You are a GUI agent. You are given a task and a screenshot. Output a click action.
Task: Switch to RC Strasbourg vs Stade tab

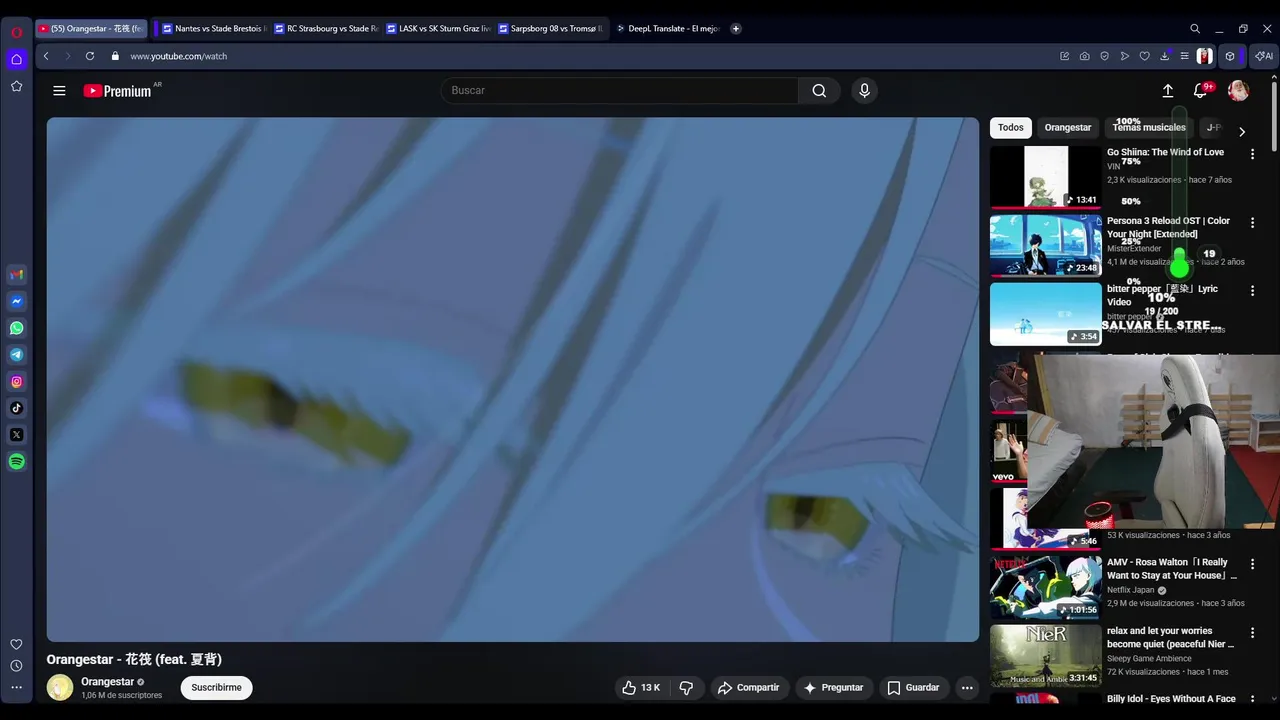pyautogui.click(x=323, y=29)
